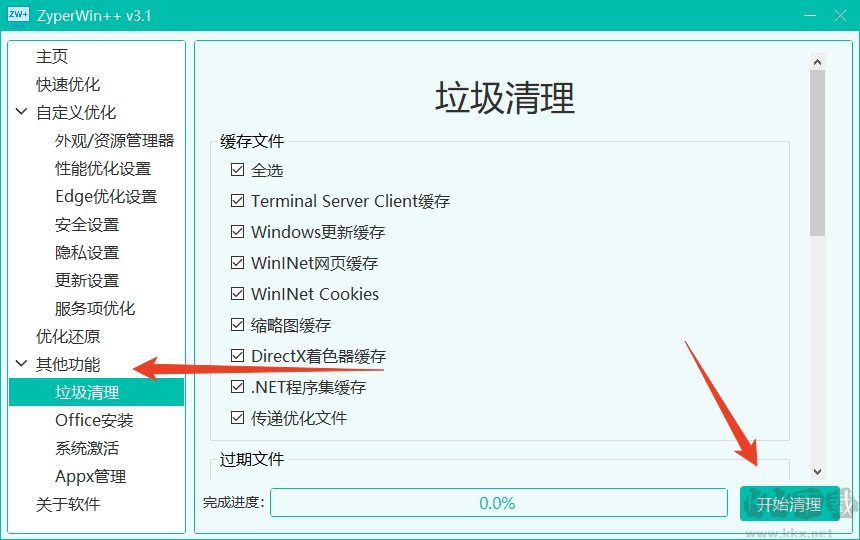Open 系统激活 page
This screenshot has width=860, height=540.
coord(87,448)
